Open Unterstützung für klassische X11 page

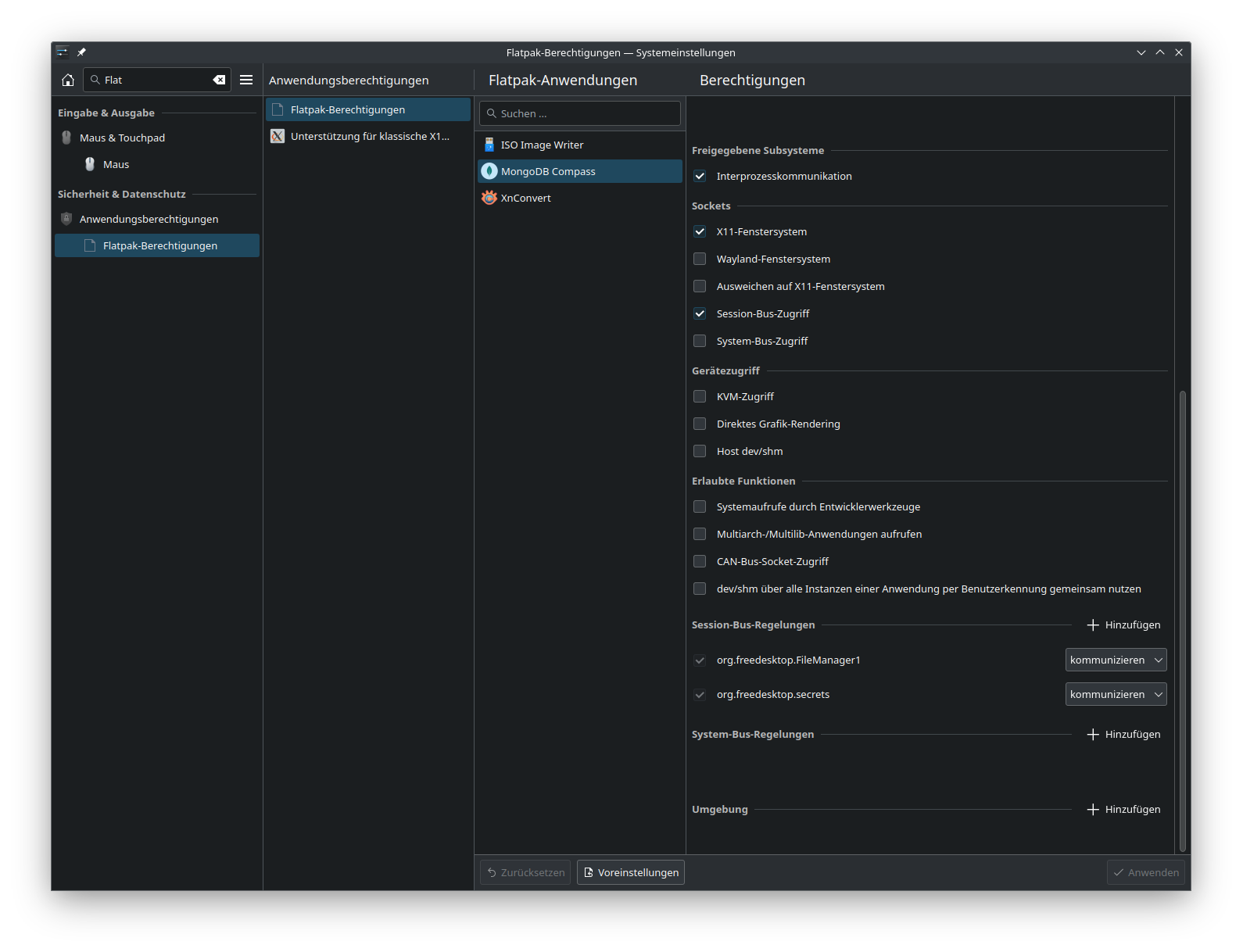[x=368, y=136]
